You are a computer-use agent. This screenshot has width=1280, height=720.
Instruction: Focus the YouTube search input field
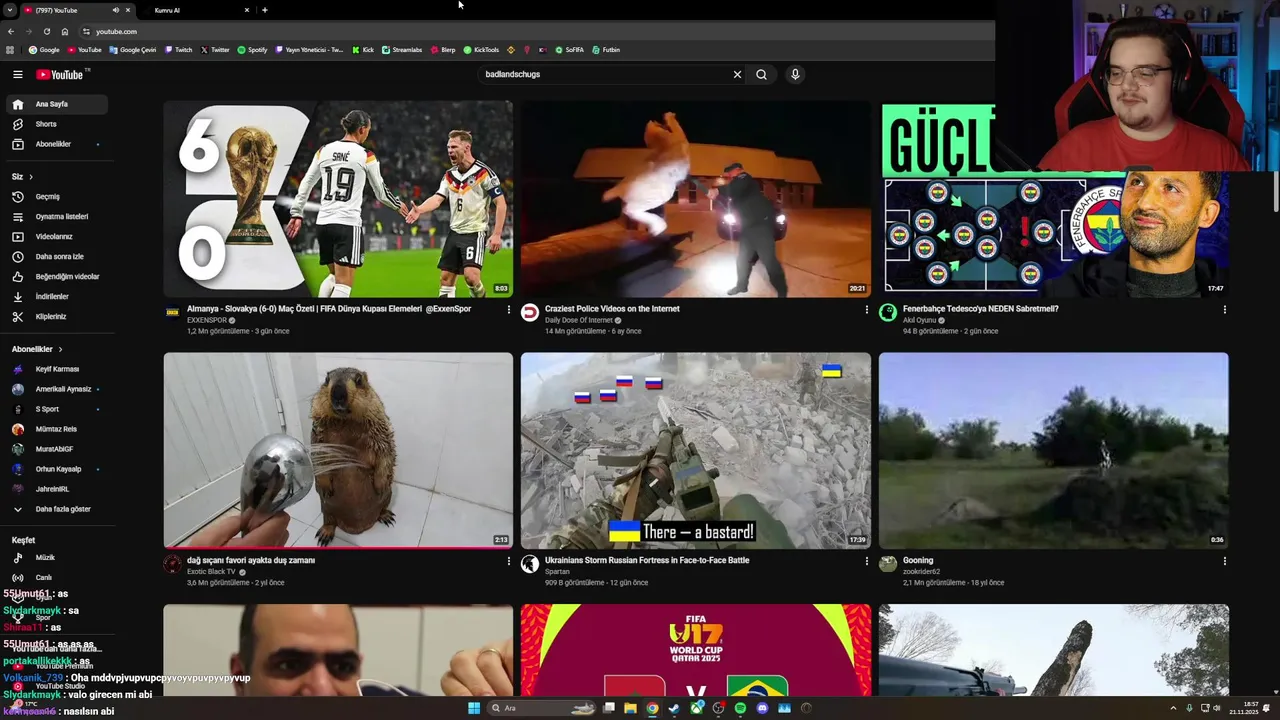[605, 74]
